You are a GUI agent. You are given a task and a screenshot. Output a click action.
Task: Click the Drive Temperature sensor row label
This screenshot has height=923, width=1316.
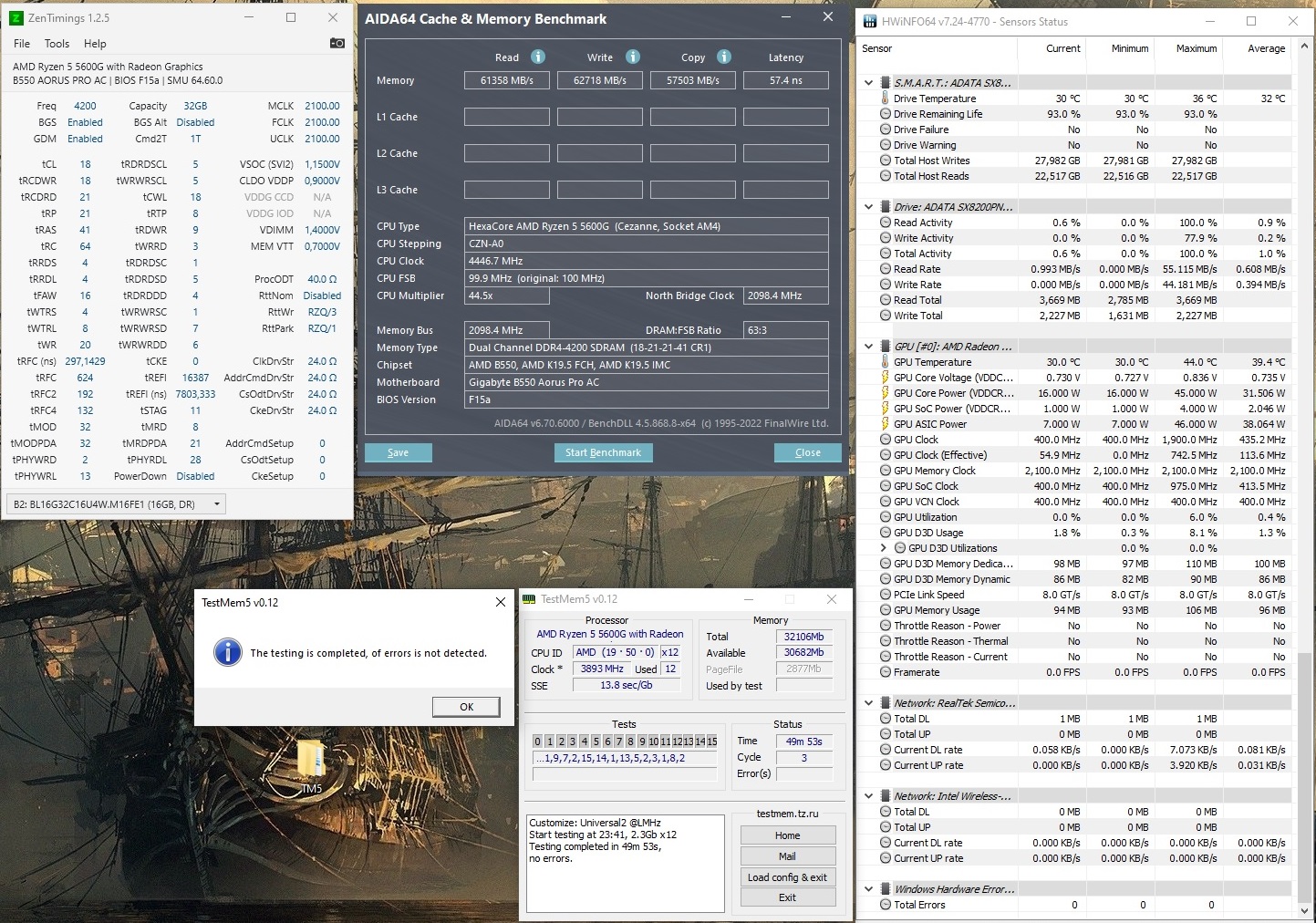935,99
